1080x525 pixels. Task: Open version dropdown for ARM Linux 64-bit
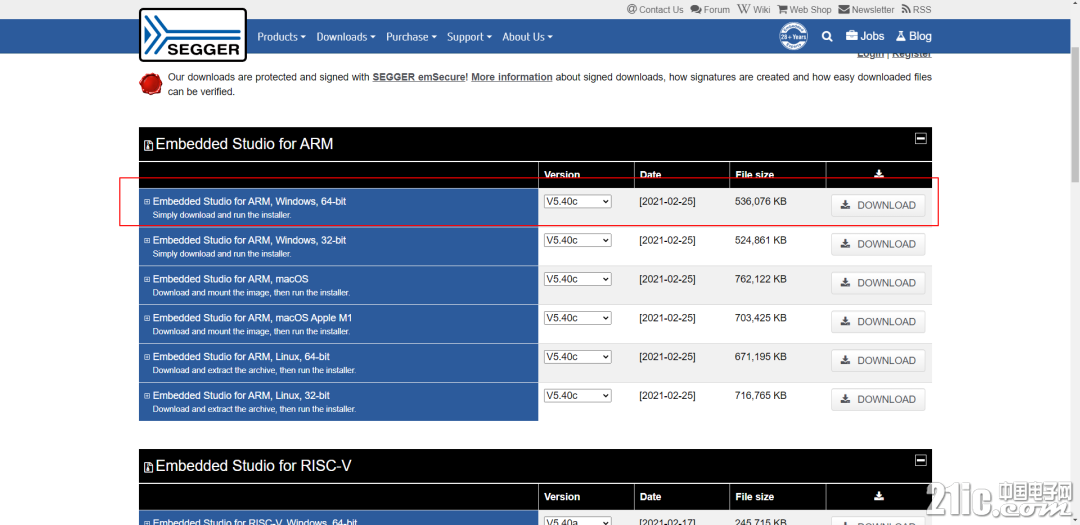pyautogui.click(x=577, y=356)
